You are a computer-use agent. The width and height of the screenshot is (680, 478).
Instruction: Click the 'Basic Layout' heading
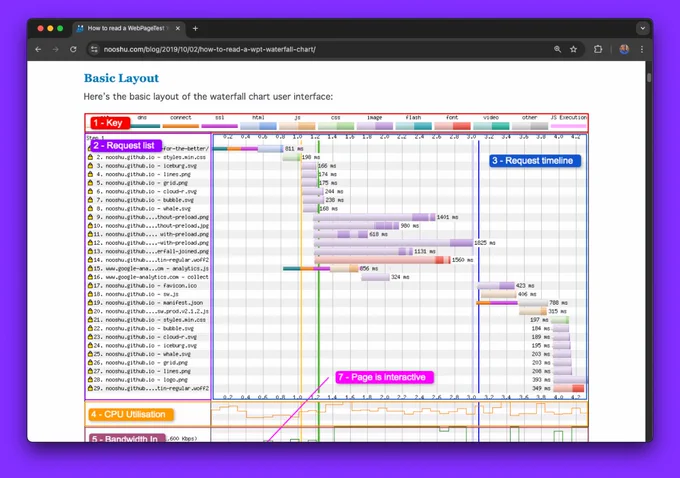coord(121,78)
